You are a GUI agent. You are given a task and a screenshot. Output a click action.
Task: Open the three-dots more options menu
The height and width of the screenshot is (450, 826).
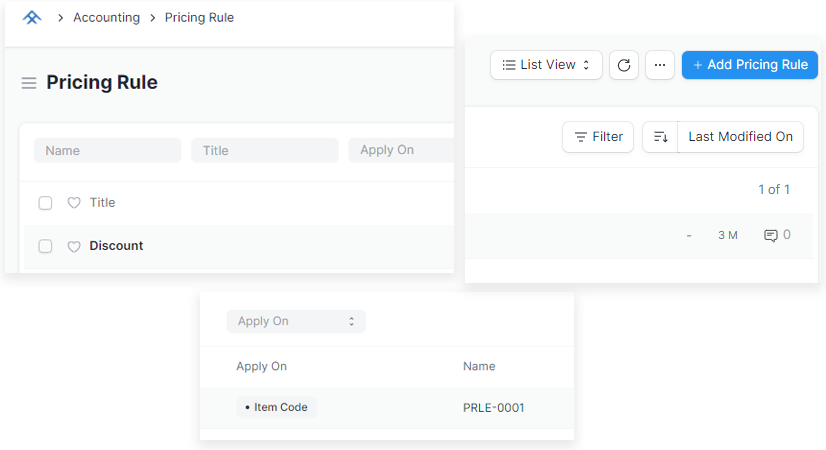tap(660, 65)
